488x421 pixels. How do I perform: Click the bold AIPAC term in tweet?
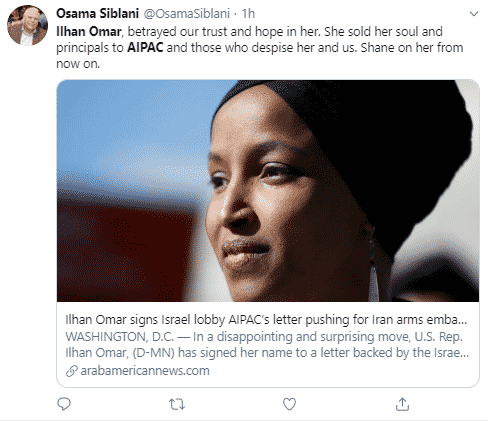pos(145,47)
